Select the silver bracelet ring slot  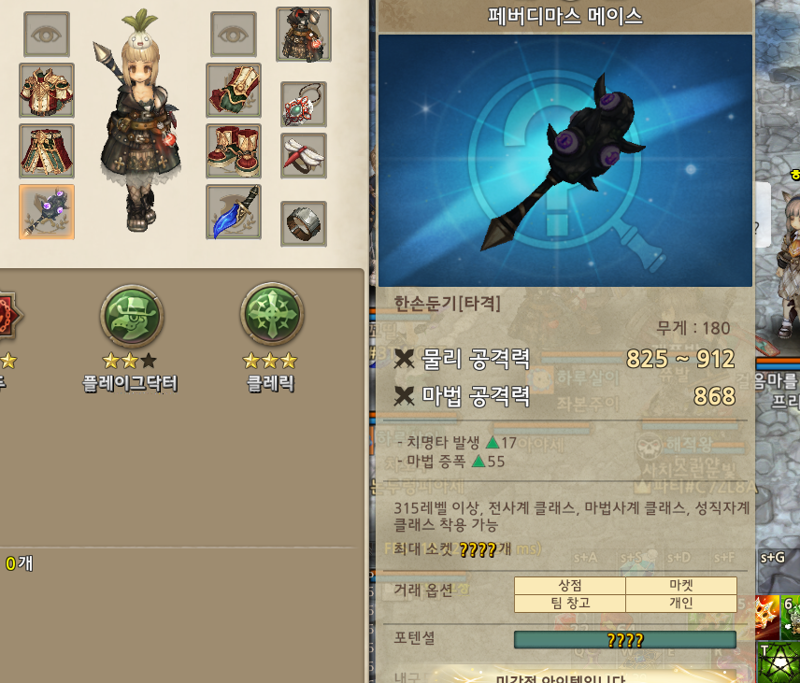304,224
